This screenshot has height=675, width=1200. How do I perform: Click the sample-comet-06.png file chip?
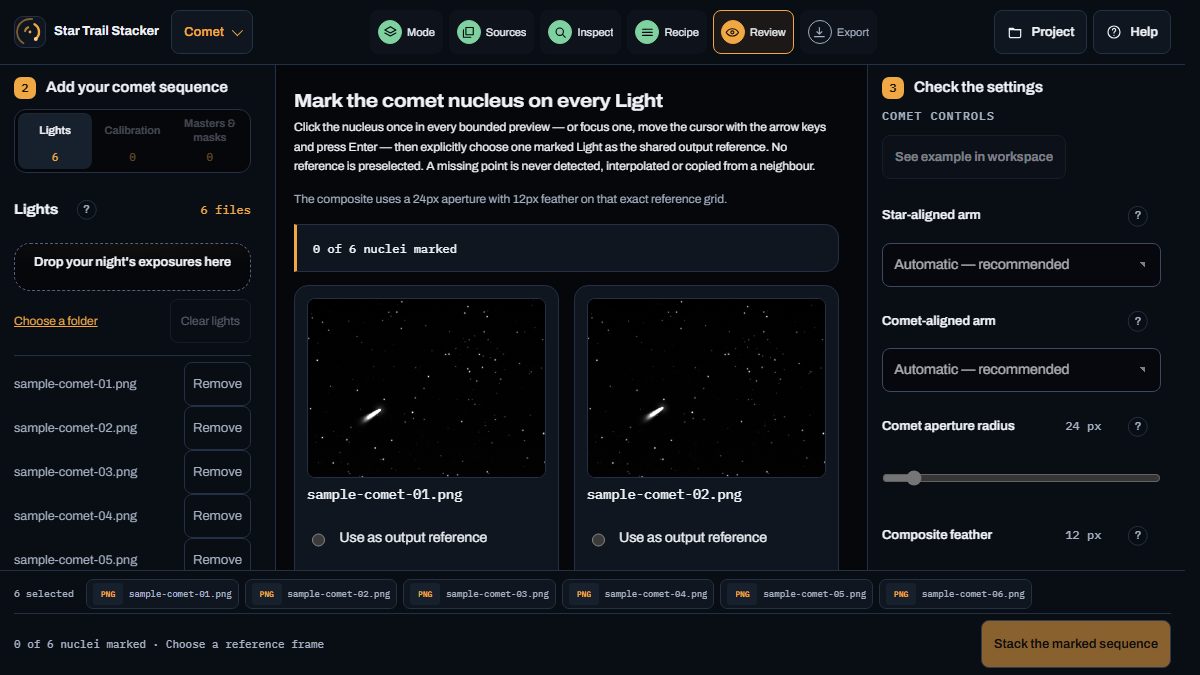pos(955,594)
